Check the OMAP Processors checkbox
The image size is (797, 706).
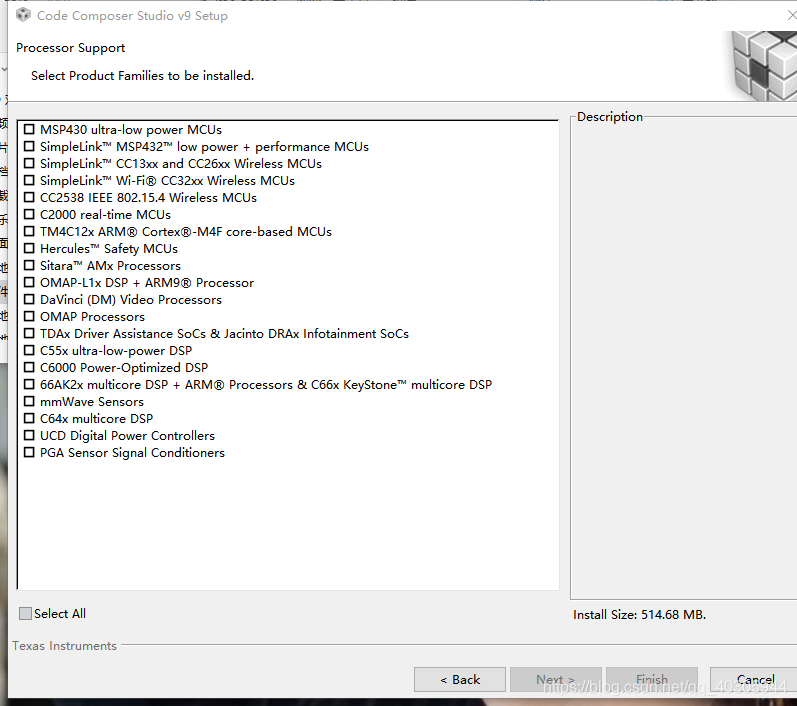click(x=29, y=316)
